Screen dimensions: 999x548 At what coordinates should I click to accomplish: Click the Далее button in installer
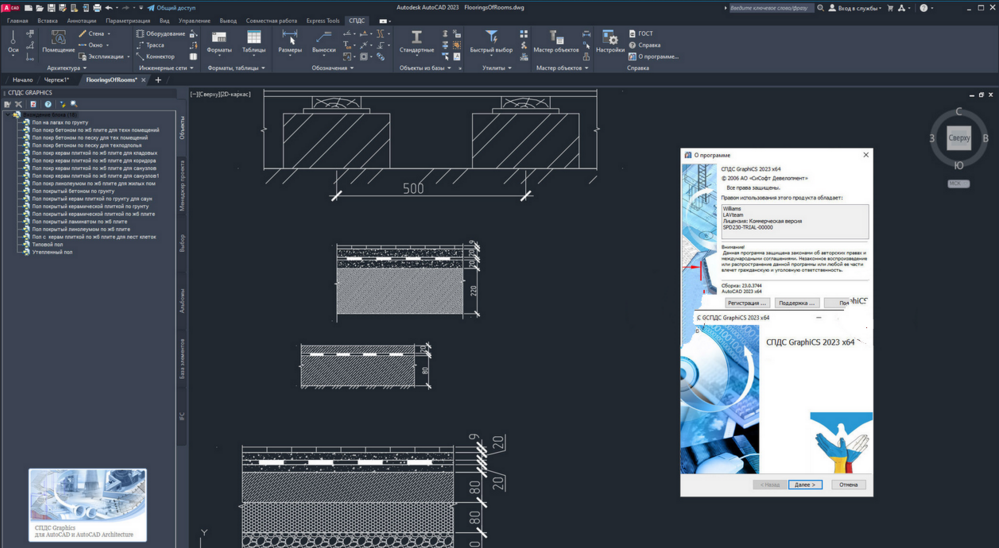pos(805,484)
